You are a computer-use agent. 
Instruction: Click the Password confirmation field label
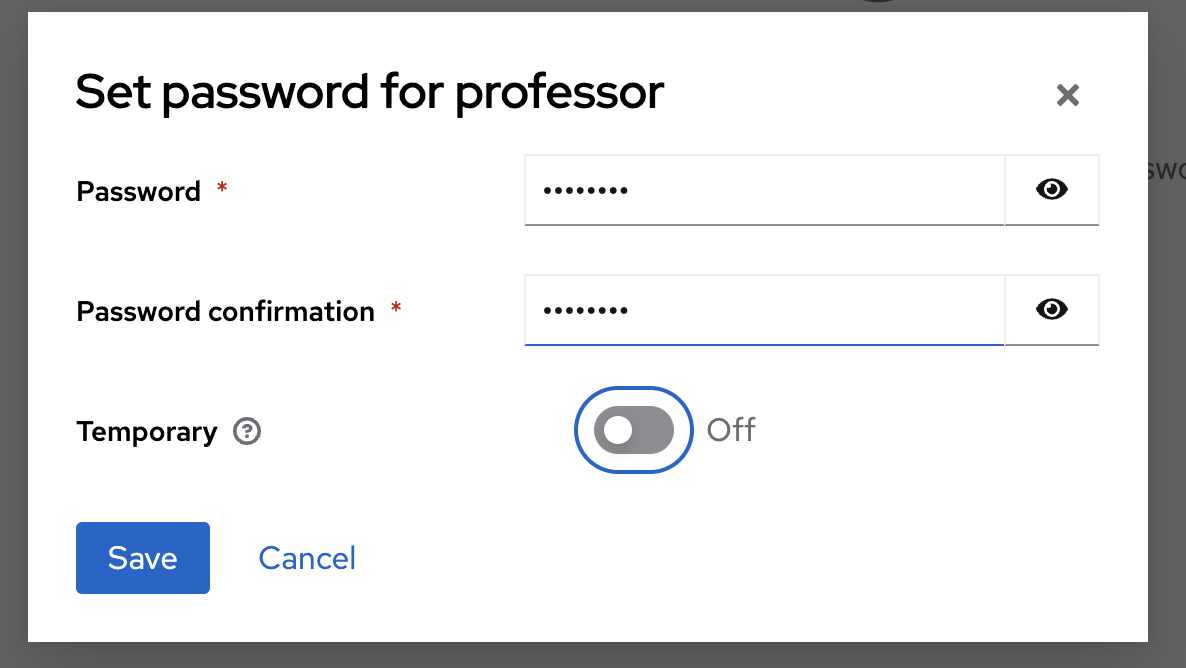point(225,312)
